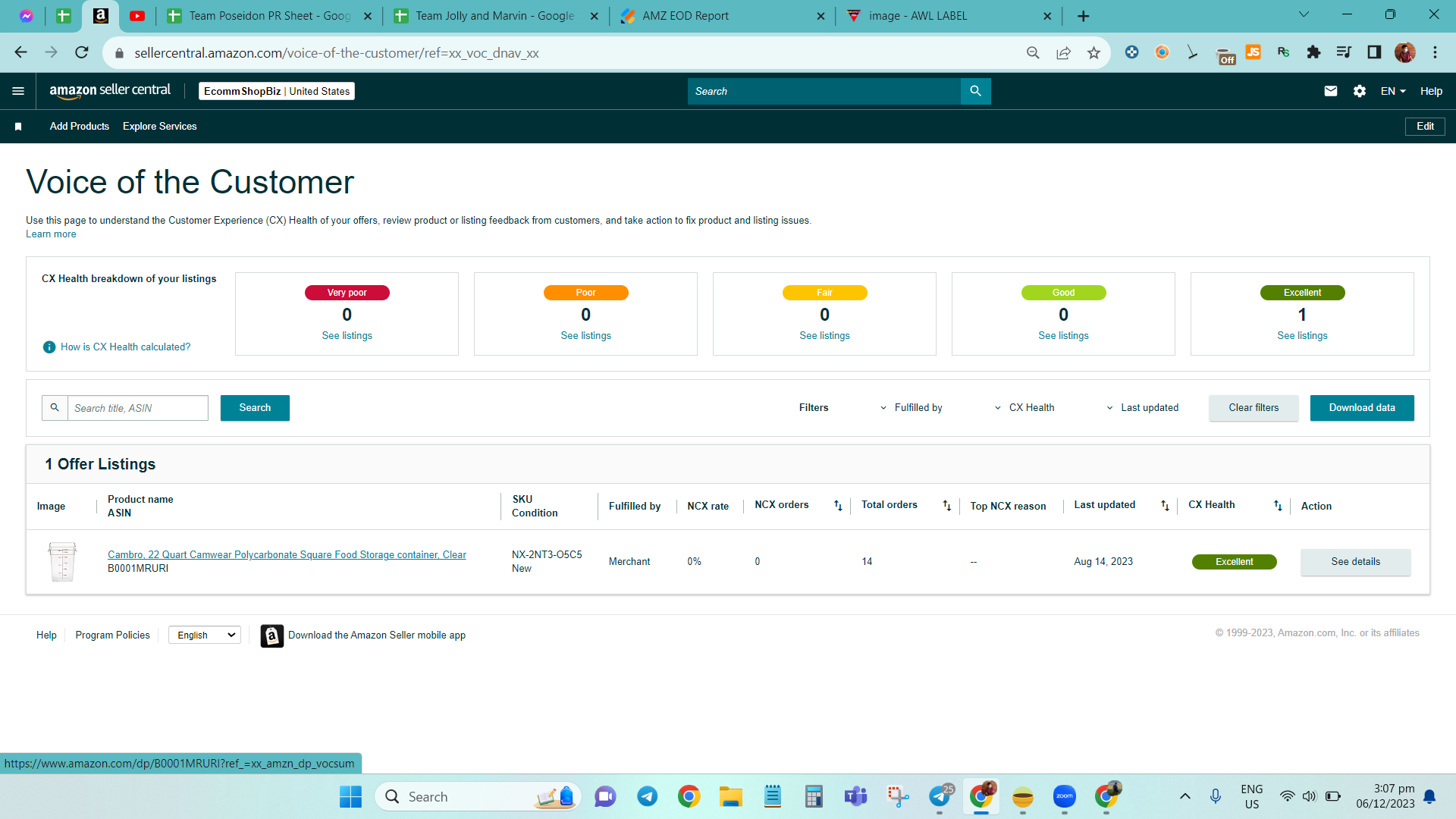The width and height of the screenshot is (1456, 819).
Task: Switch to AMZ EOD Report tab
Action: click(723, 16)
